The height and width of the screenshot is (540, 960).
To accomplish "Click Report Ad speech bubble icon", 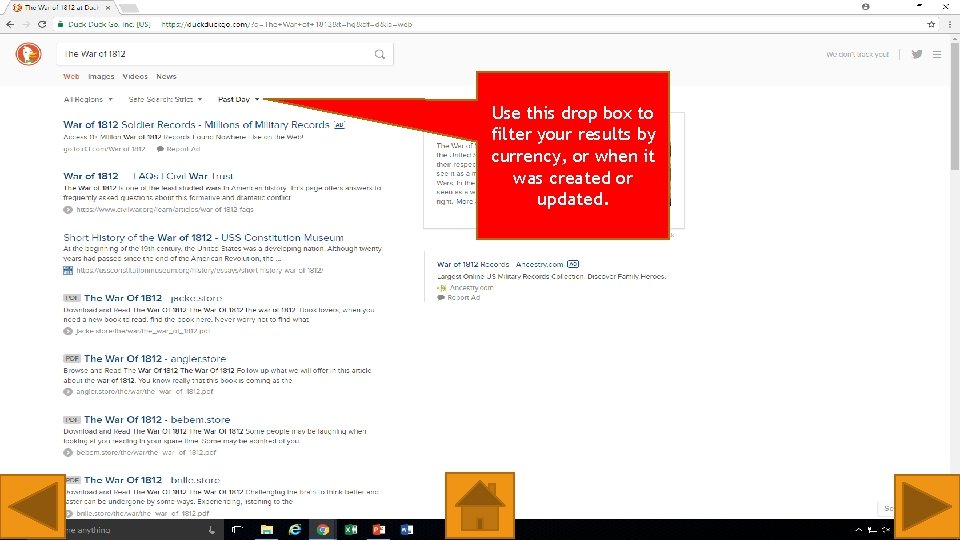I will click(x=160, y=149).
